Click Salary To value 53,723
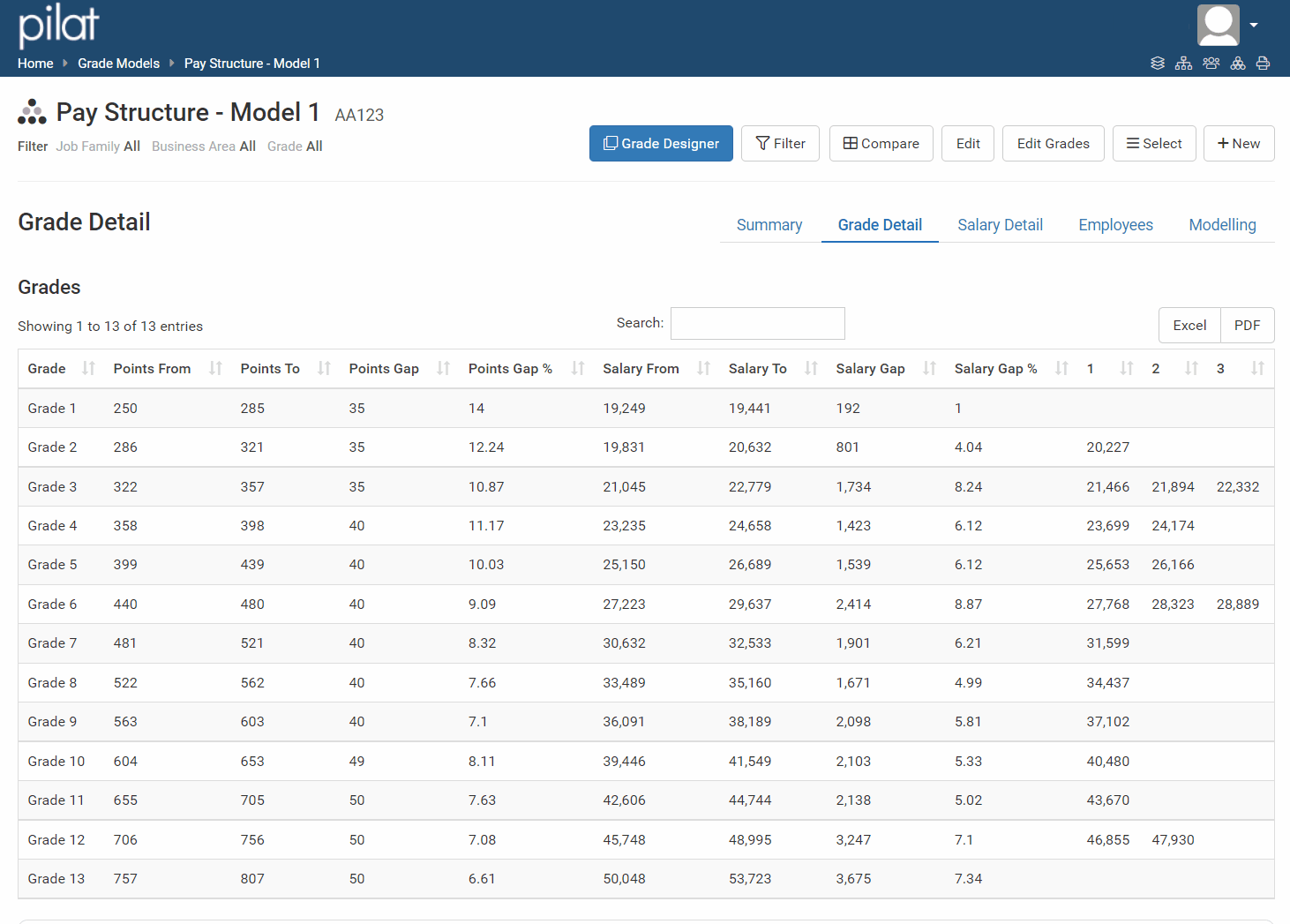1290x924 pixels. point(750,879)
